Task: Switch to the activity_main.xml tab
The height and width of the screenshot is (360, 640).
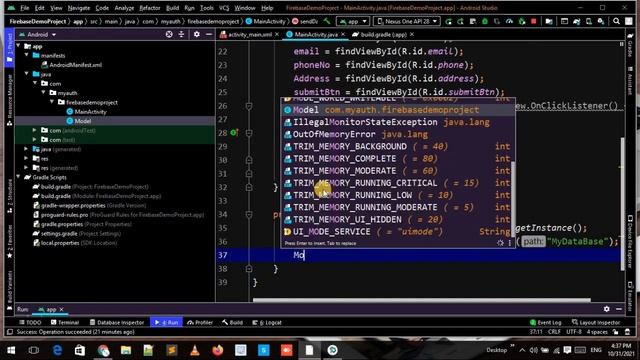Action: tap(249, 35)
